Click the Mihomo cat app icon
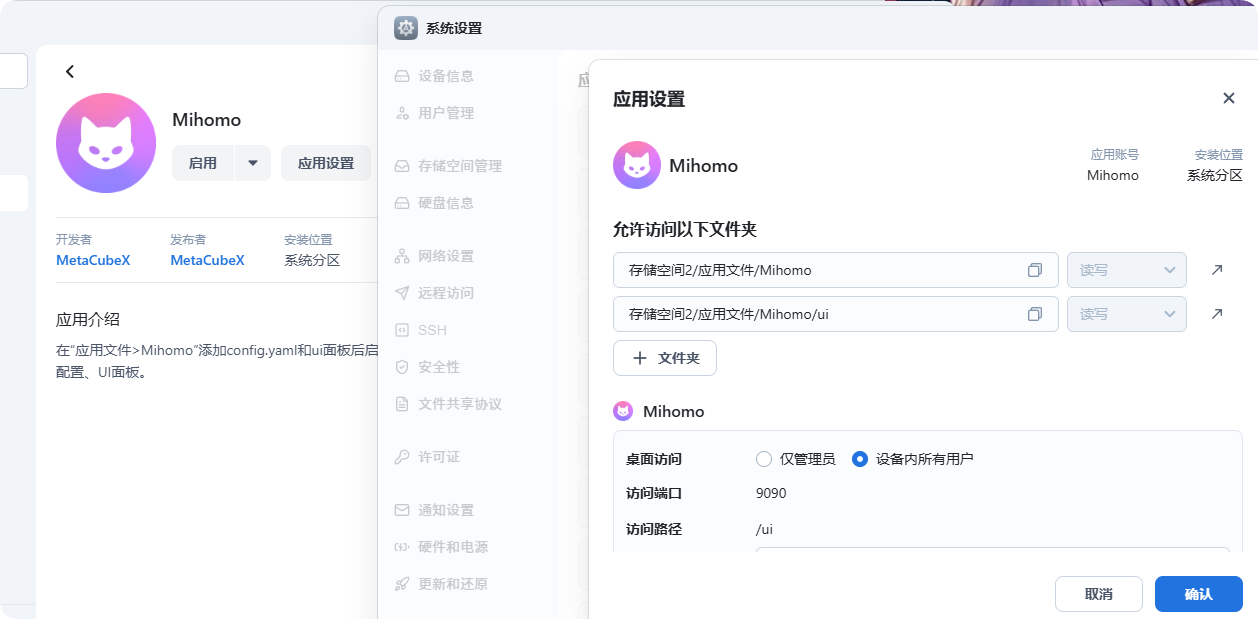 [x=637, y=164]
